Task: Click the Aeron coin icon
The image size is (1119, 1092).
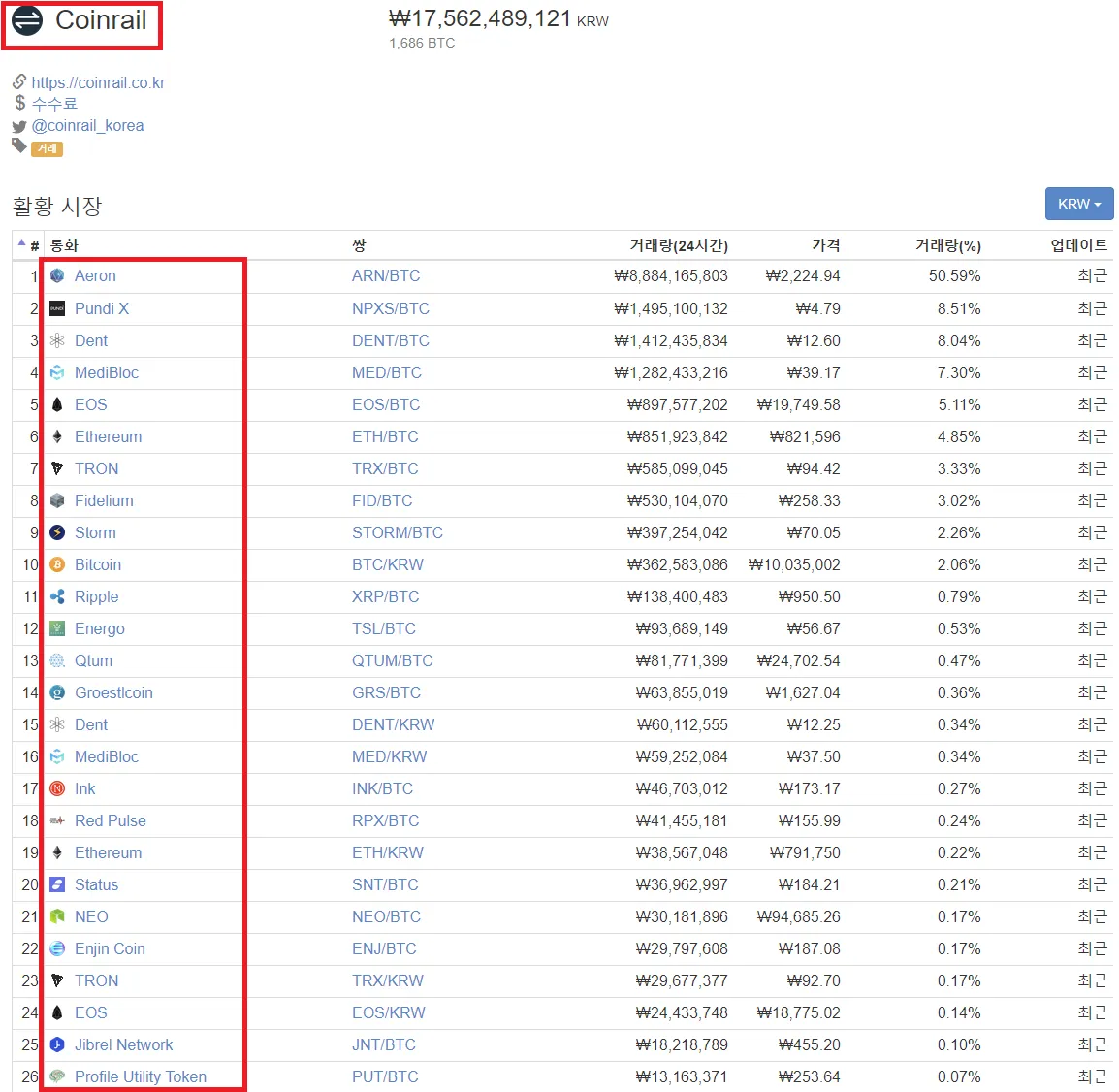Action: click(58, 275)
